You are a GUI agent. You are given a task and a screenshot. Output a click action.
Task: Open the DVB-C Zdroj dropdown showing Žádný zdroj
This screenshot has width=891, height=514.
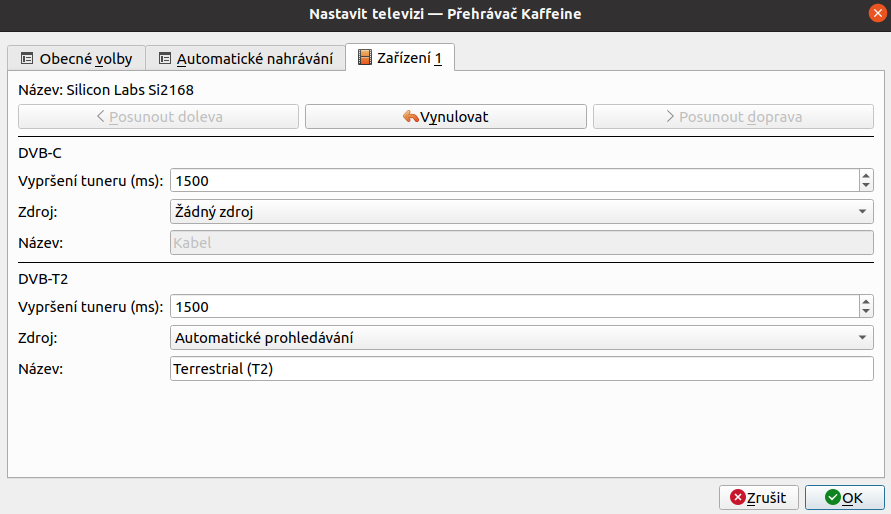tap(522, 211)
